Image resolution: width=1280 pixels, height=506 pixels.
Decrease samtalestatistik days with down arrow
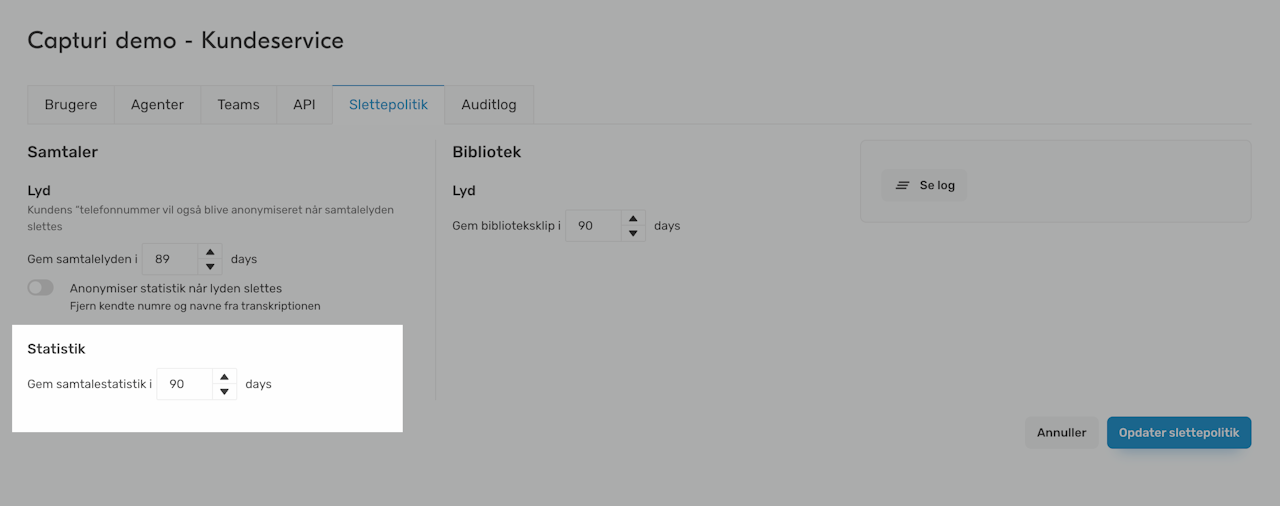coord(224,392)
